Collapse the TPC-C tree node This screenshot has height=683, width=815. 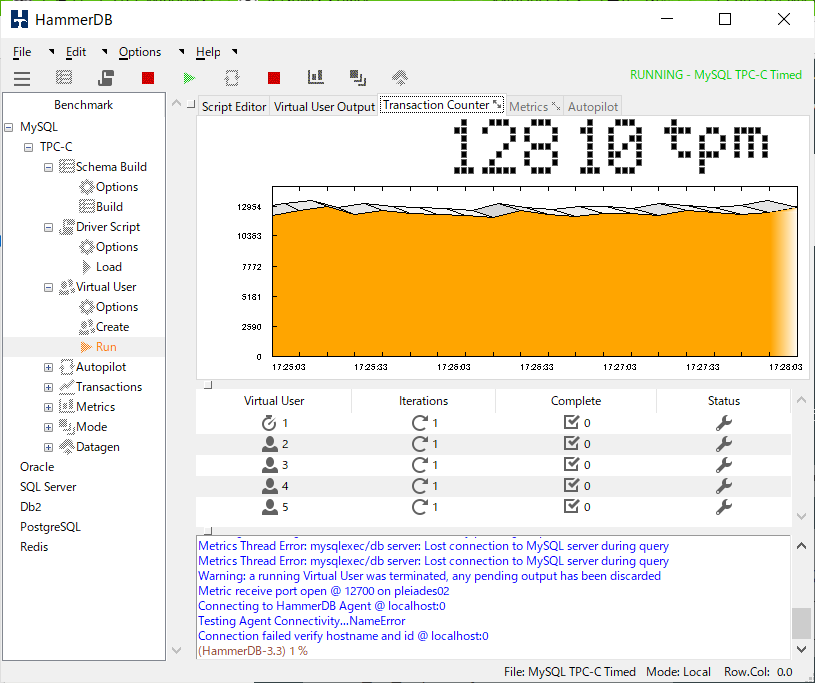[29, 148]
